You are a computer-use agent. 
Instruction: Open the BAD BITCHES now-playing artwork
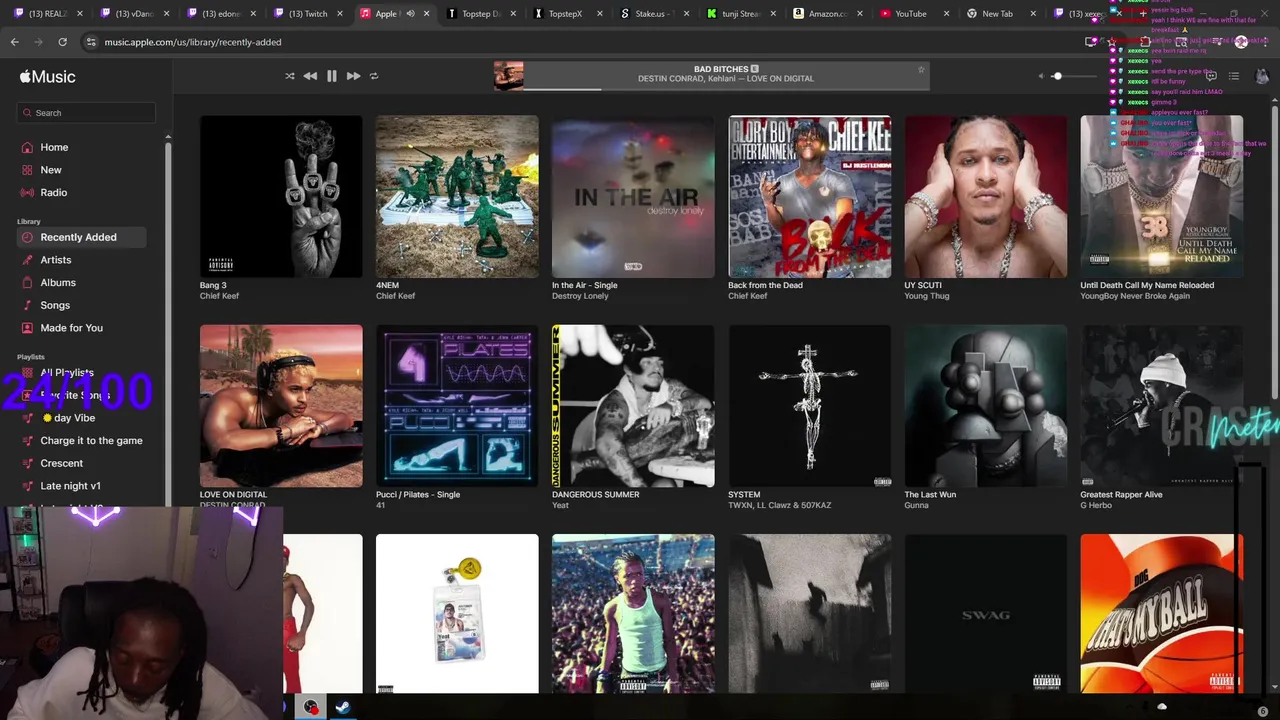click(x=508, y=76)
